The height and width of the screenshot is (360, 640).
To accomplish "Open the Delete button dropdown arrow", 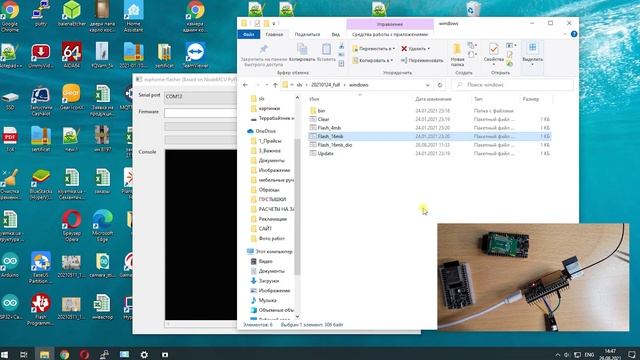I will [x=429, y=49].
